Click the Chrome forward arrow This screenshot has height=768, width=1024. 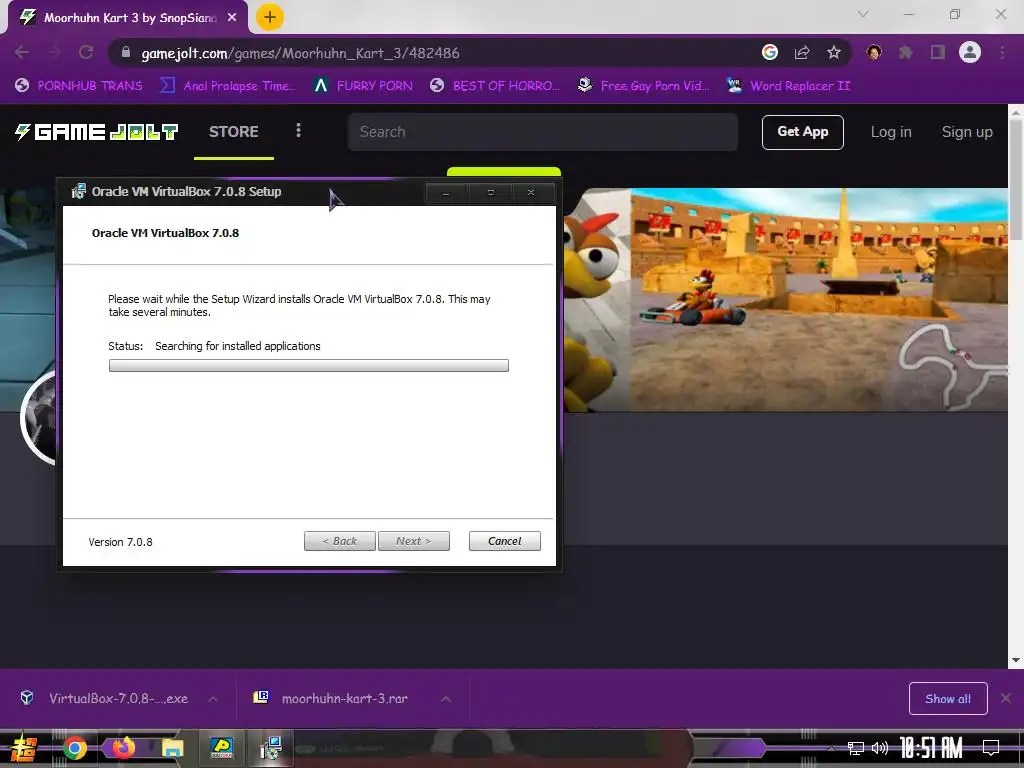54,52
